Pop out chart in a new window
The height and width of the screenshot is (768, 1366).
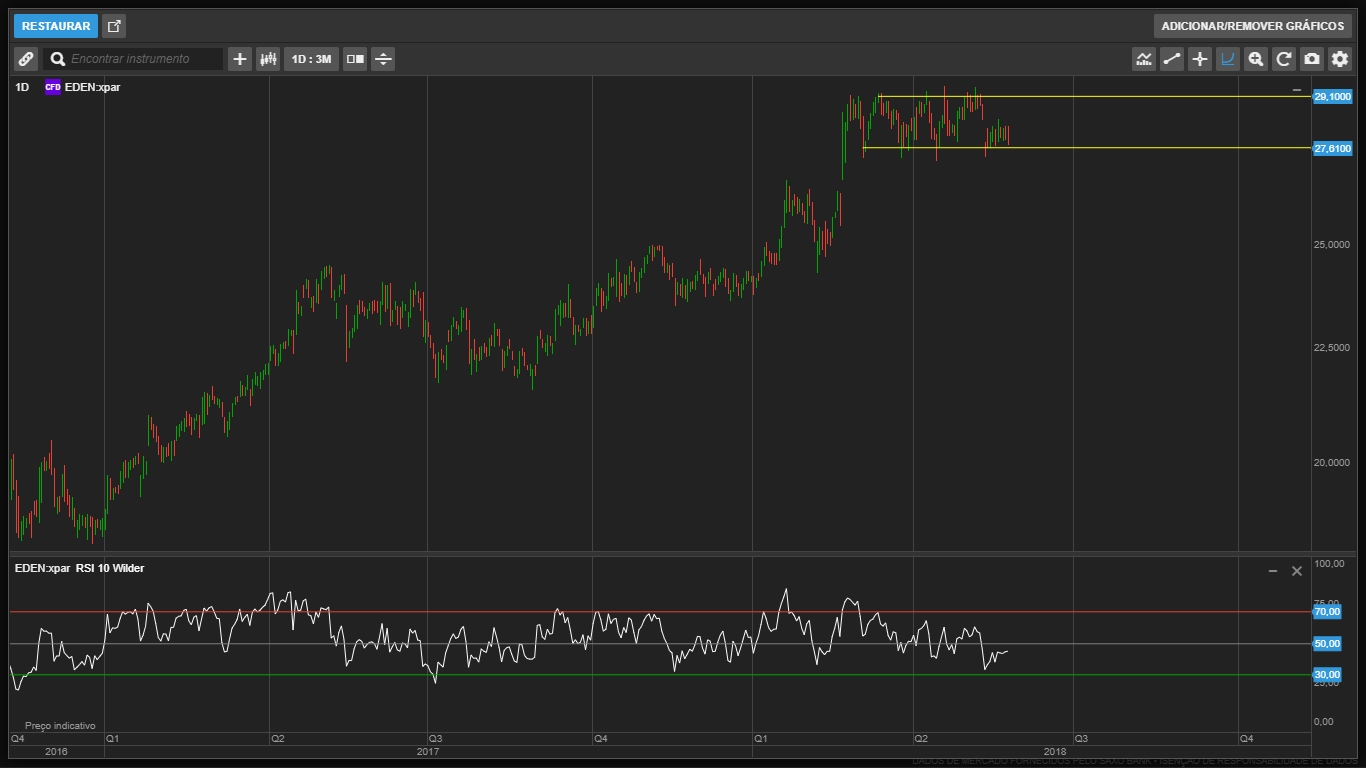[114, 26]
